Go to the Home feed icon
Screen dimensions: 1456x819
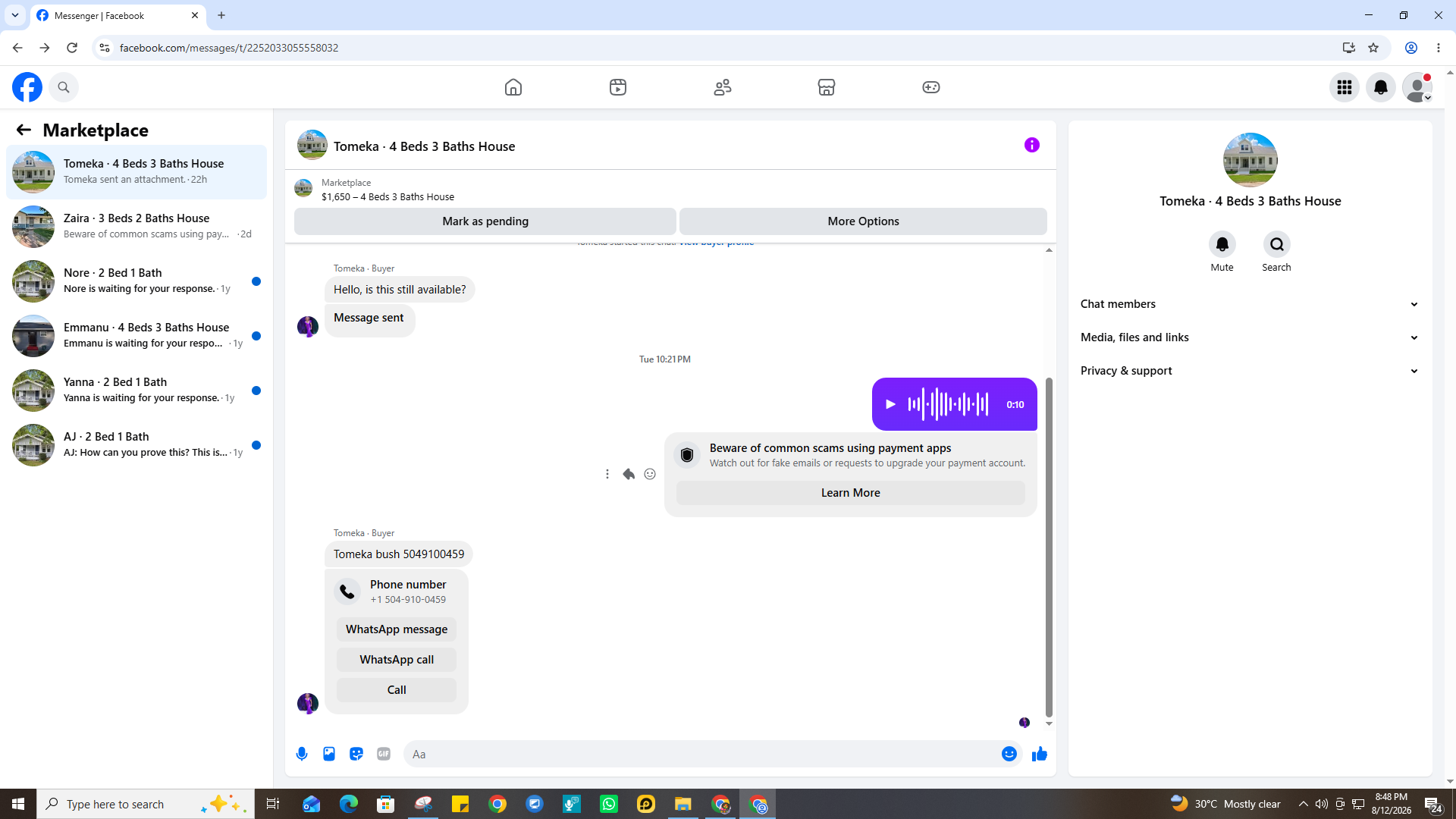(513, 87)
